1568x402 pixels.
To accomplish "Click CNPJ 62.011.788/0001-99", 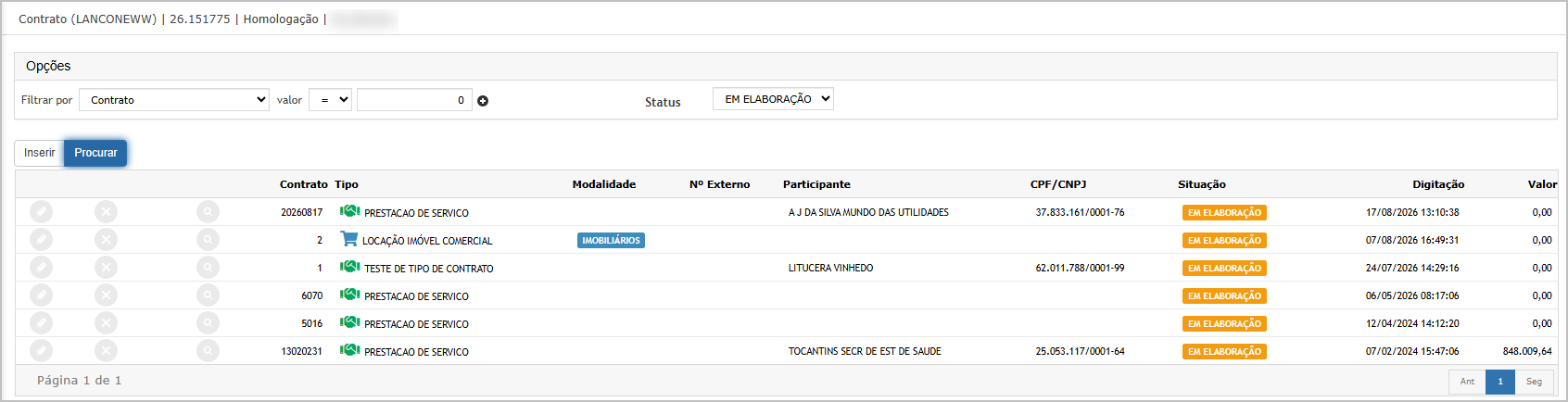I will tap(1080, 268).
